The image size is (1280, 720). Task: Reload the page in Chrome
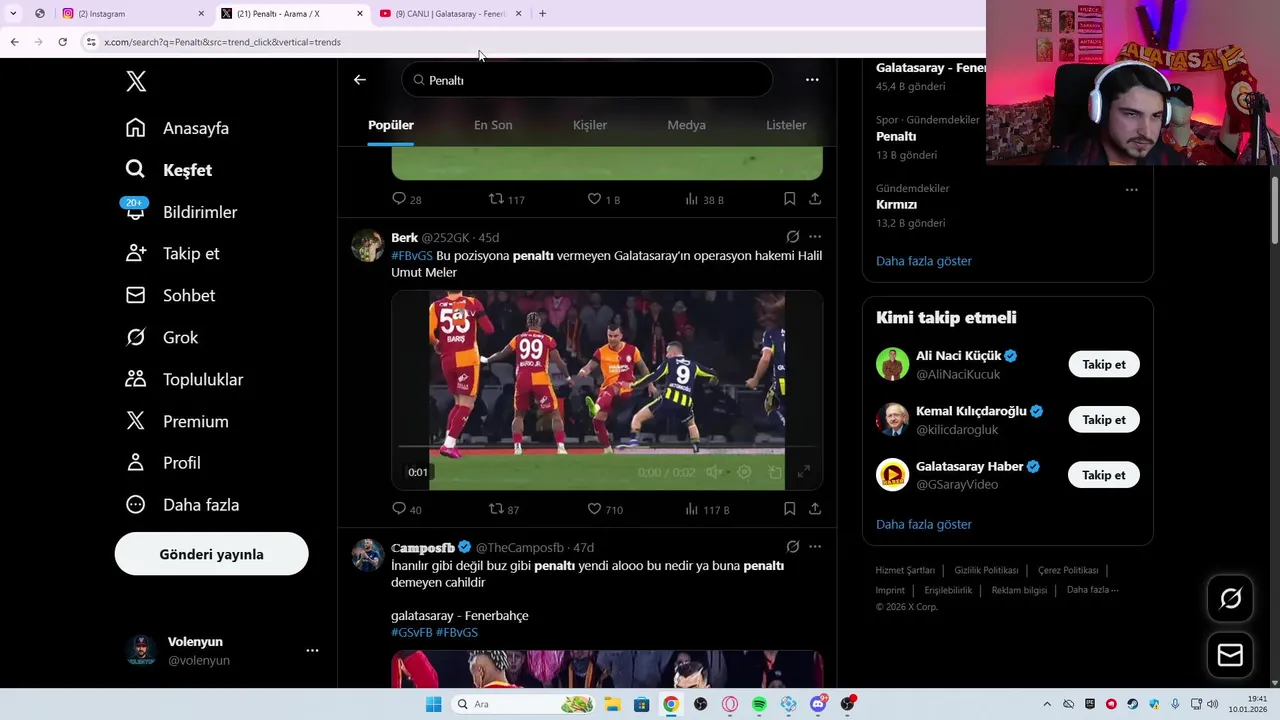point(62,42)
